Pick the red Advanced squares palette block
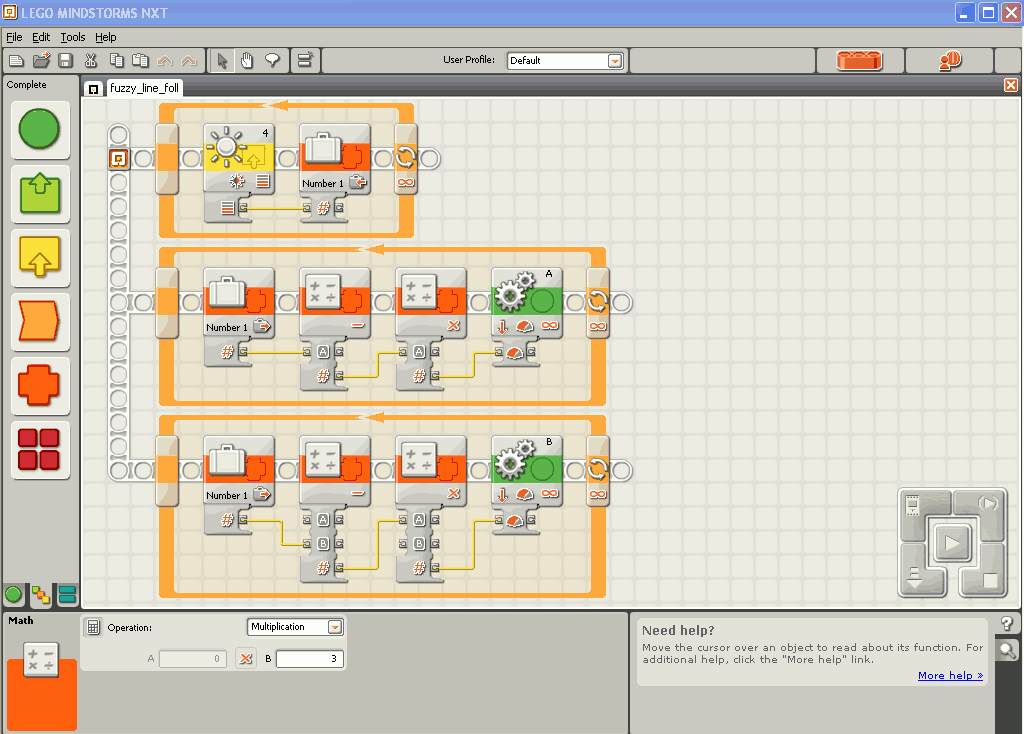This screenshot has width=1024, height=734. pyautogui.click(x=39, y=449)
